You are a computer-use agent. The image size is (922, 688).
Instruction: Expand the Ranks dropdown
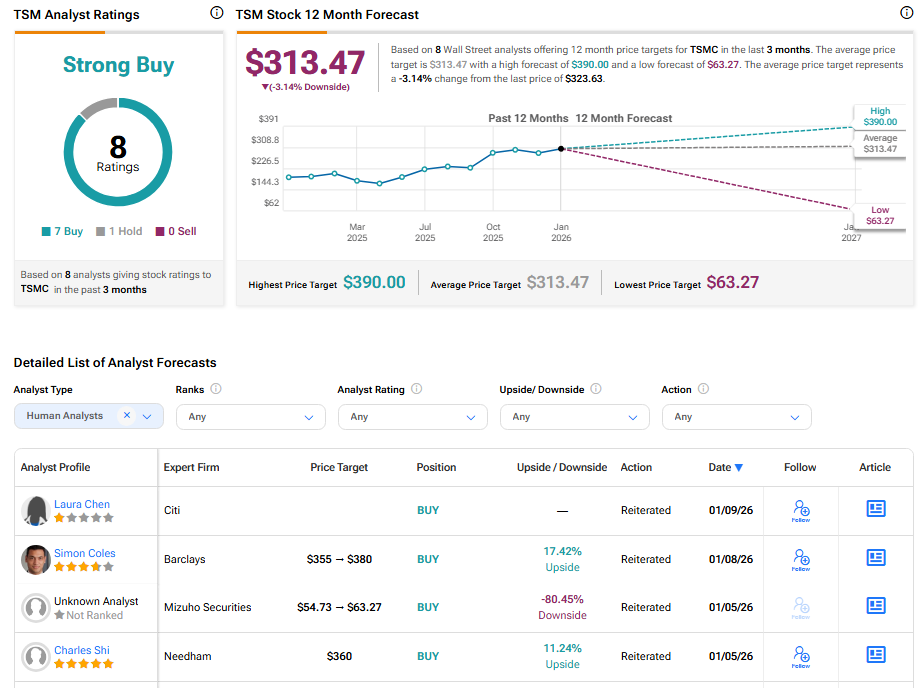[250, 417]
